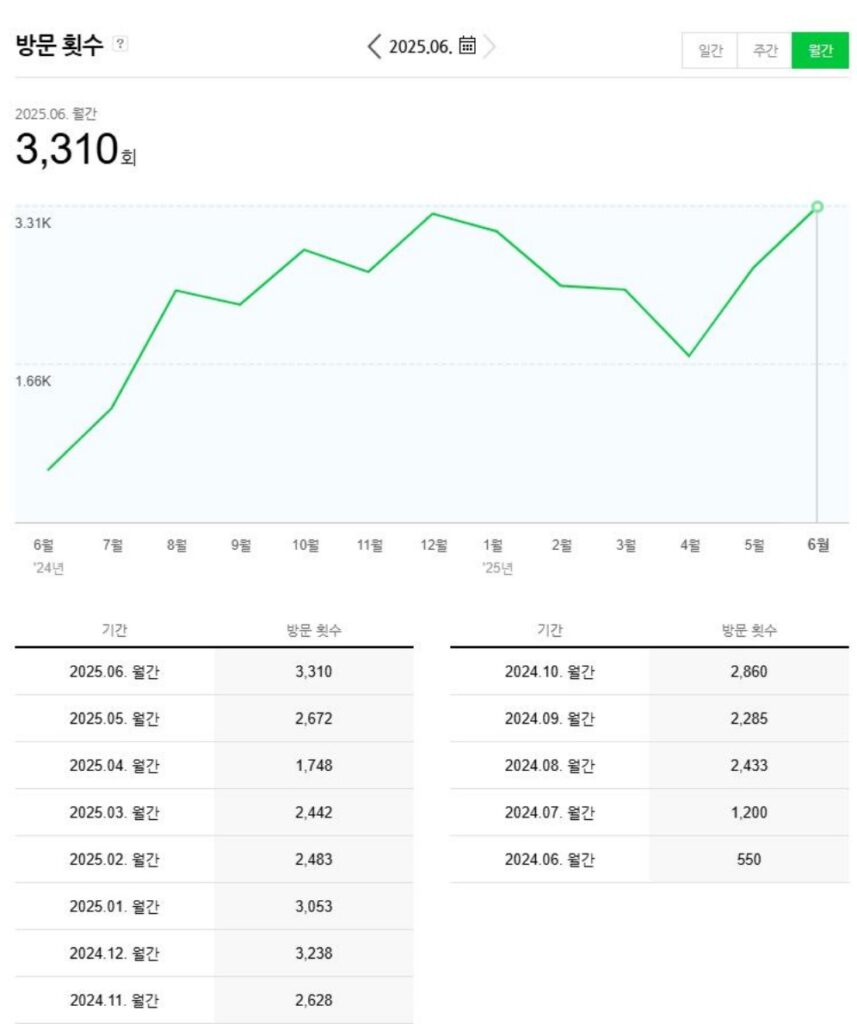Image resolution: width=857 pixels, height=1024 pixels.
Task: Click the 2024.10. 월간 row
Action: (649, 671)
